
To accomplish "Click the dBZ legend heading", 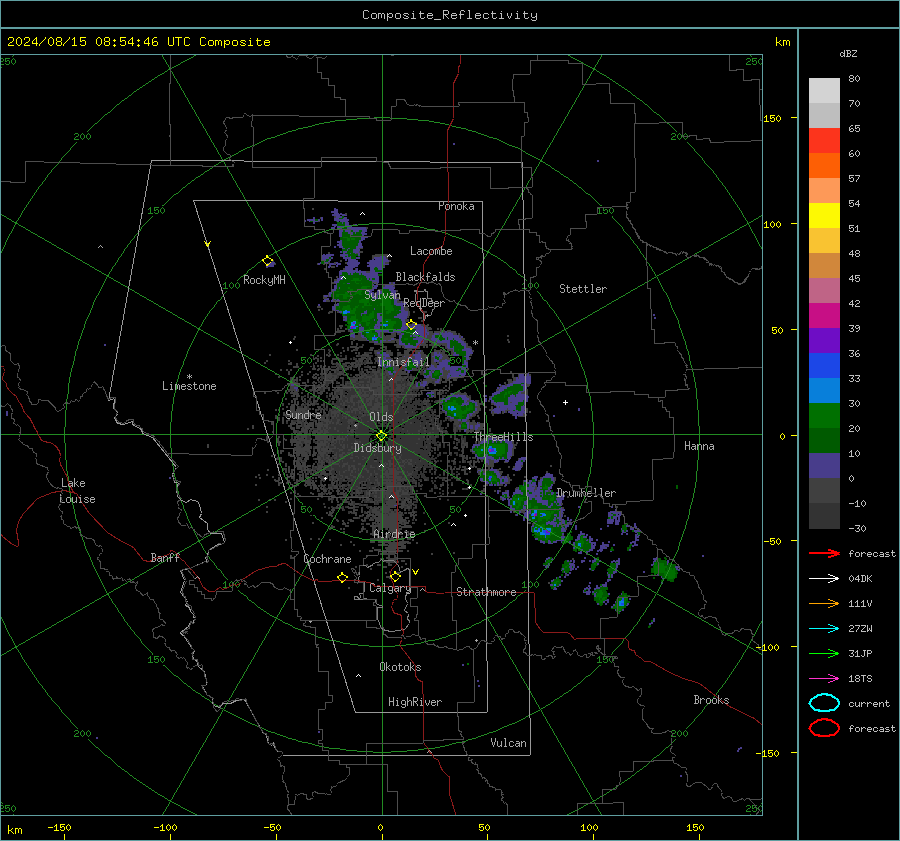I will point(848,53).
